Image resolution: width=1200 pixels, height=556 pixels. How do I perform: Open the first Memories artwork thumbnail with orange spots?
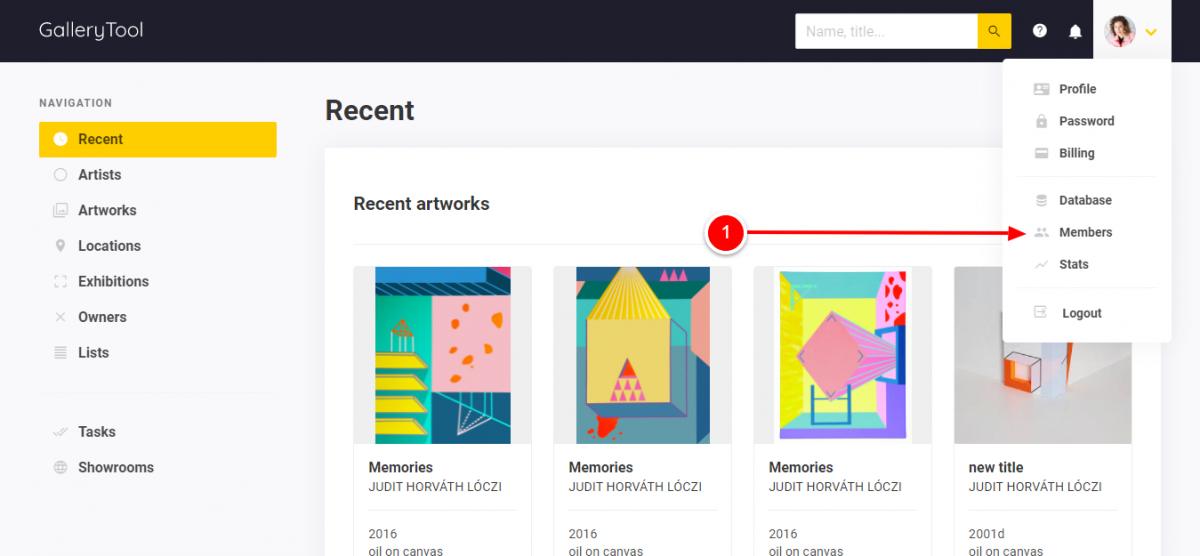point(442,355)
